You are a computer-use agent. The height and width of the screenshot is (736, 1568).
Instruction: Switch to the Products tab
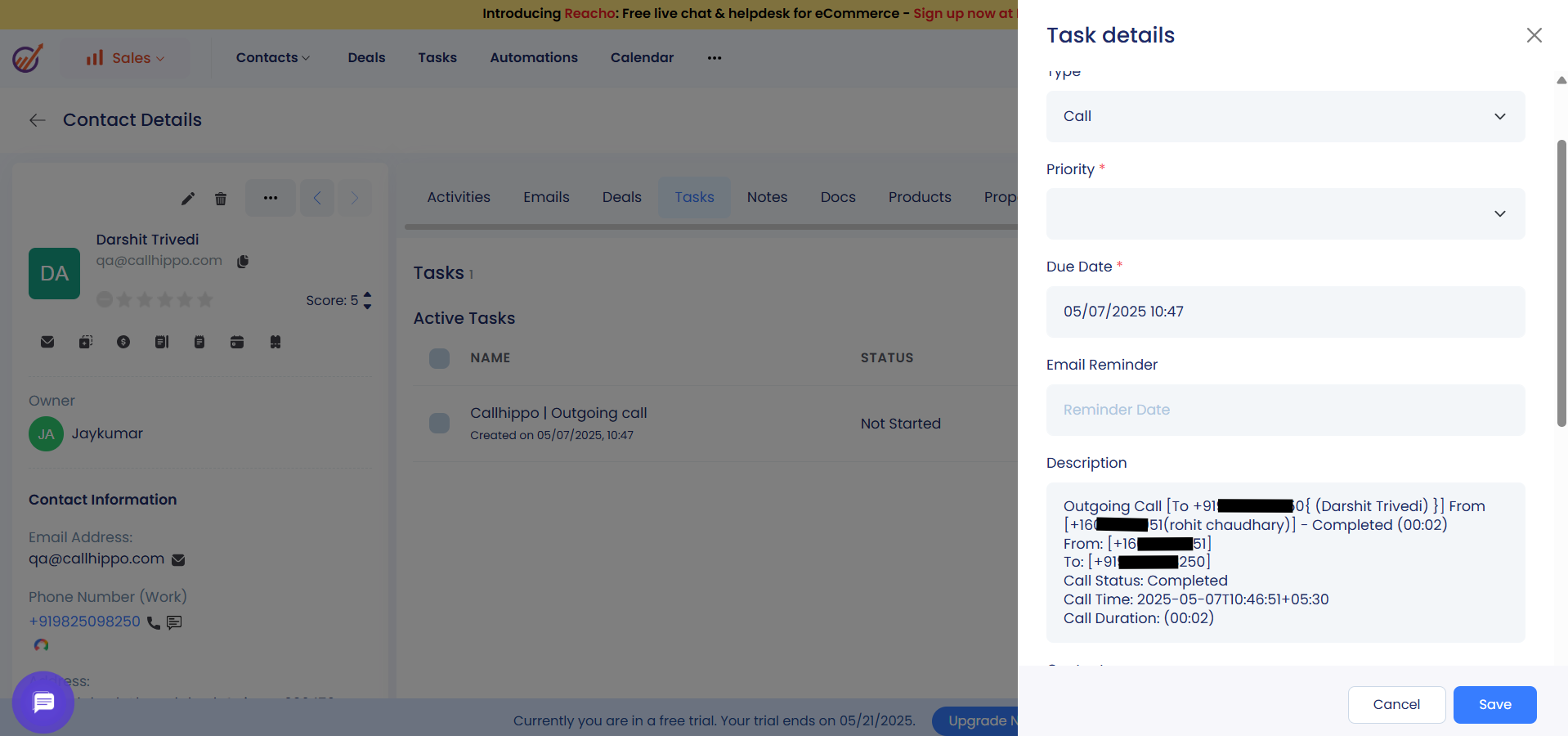coord(920,197)
